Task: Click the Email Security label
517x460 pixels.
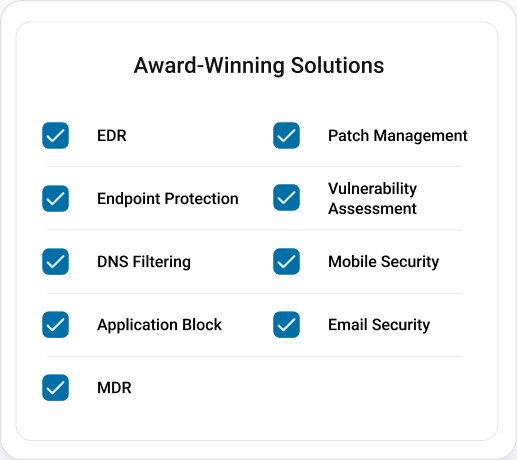Action: coord(379,325)
